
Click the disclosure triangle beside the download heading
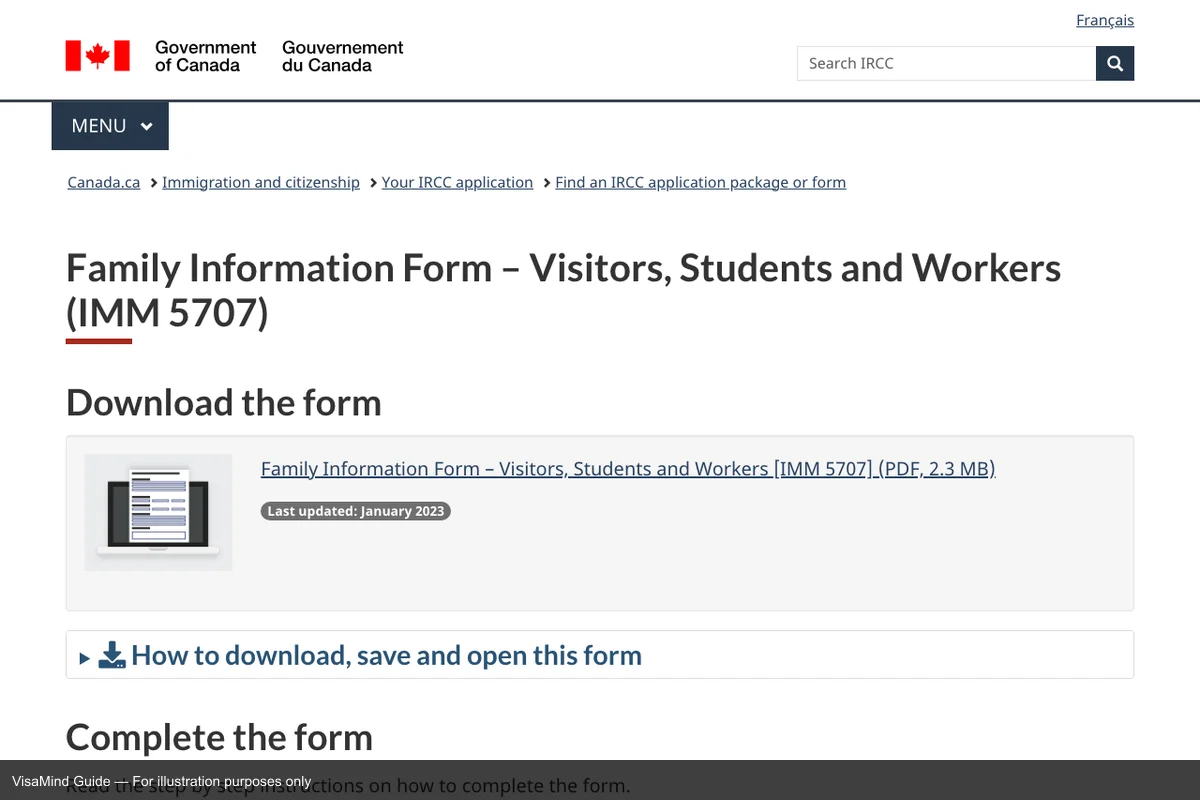coord(84,656)
